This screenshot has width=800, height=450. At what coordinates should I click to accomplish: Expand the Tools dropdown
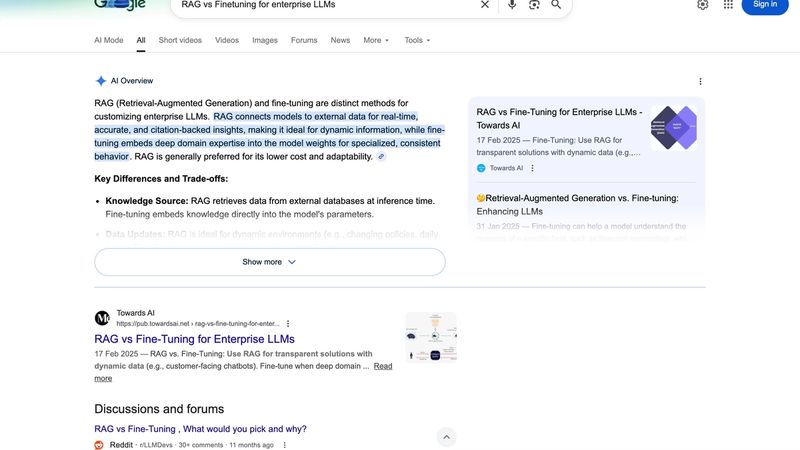coord(417,40)
